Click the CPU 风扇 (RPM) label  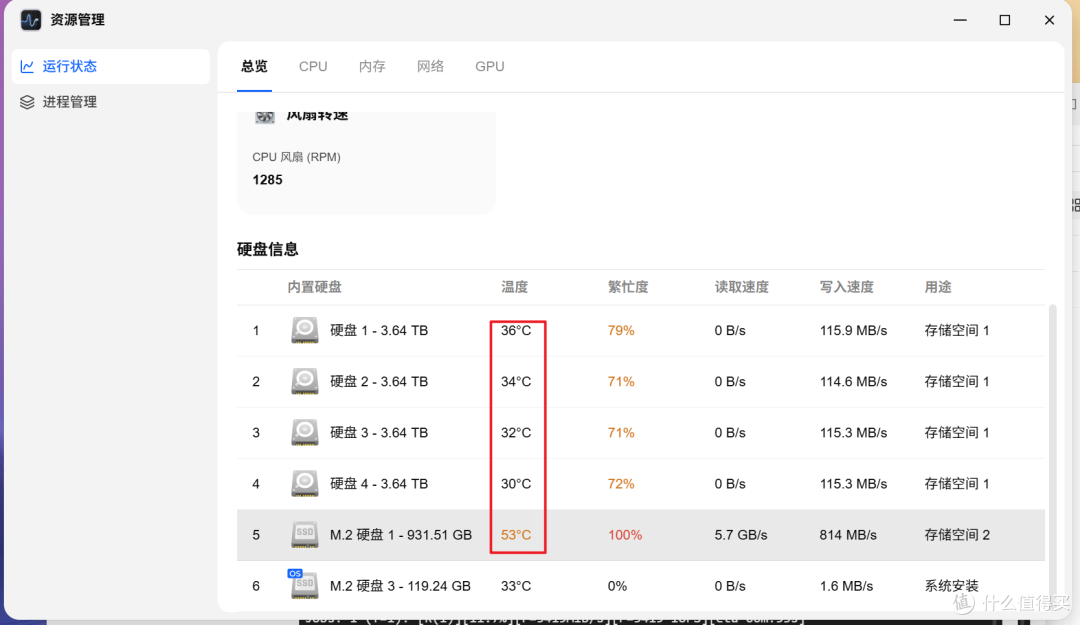[296, 156]
